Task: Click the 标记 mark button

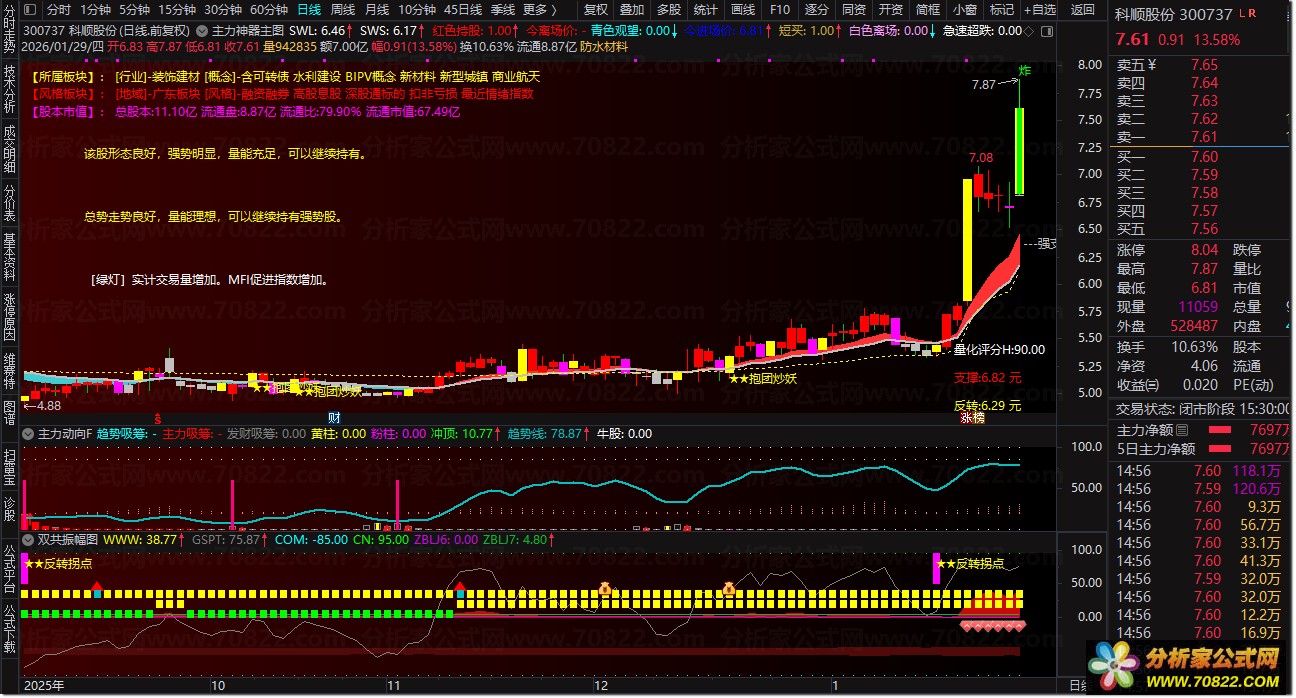Action: (x=1001, y=10)
